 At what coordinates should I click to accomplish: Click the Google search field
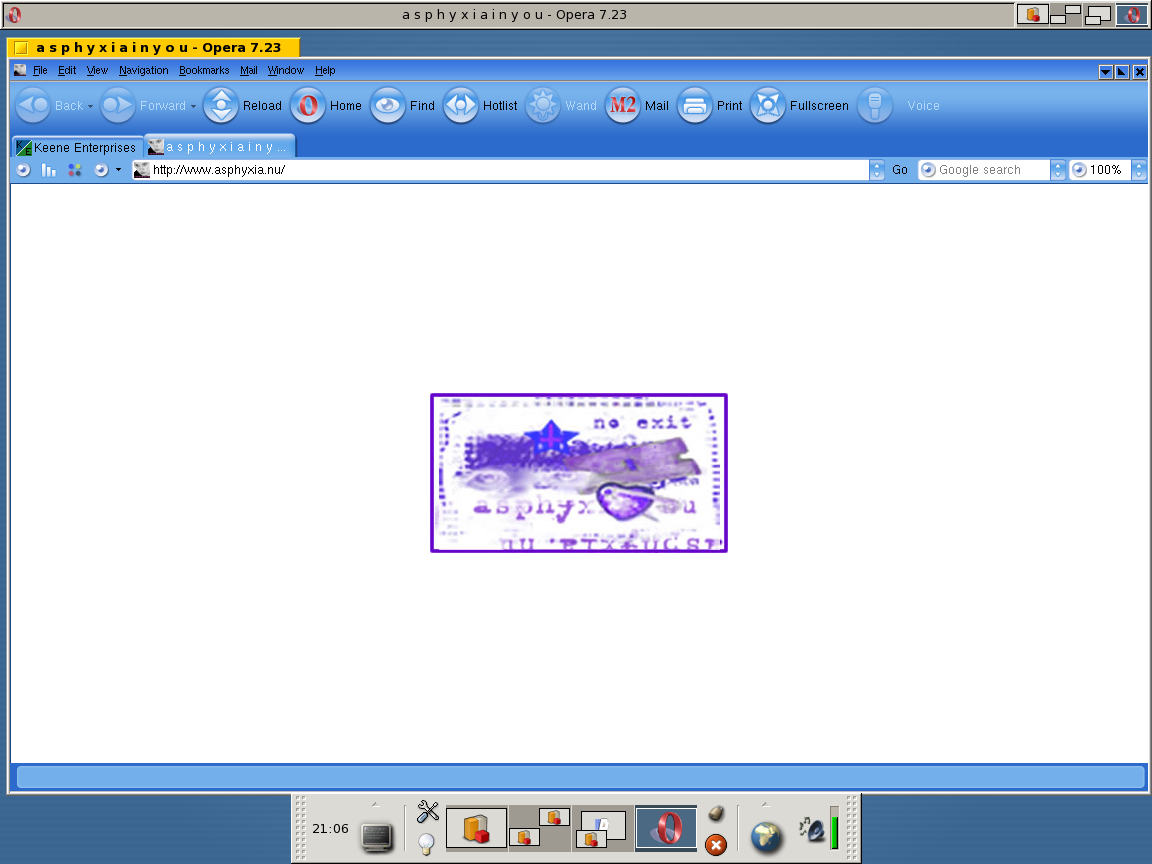click(x=984, y=170)
